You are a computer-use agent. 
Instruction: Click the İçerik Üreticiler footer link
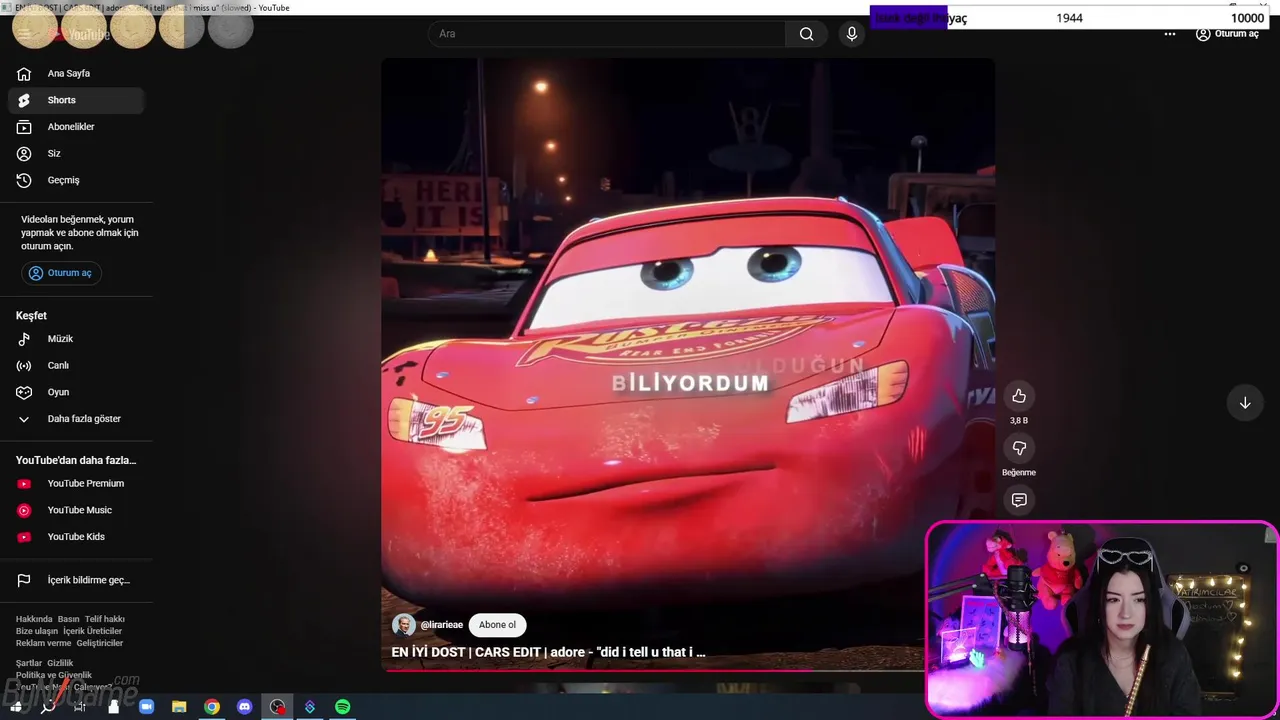(92, 631)
